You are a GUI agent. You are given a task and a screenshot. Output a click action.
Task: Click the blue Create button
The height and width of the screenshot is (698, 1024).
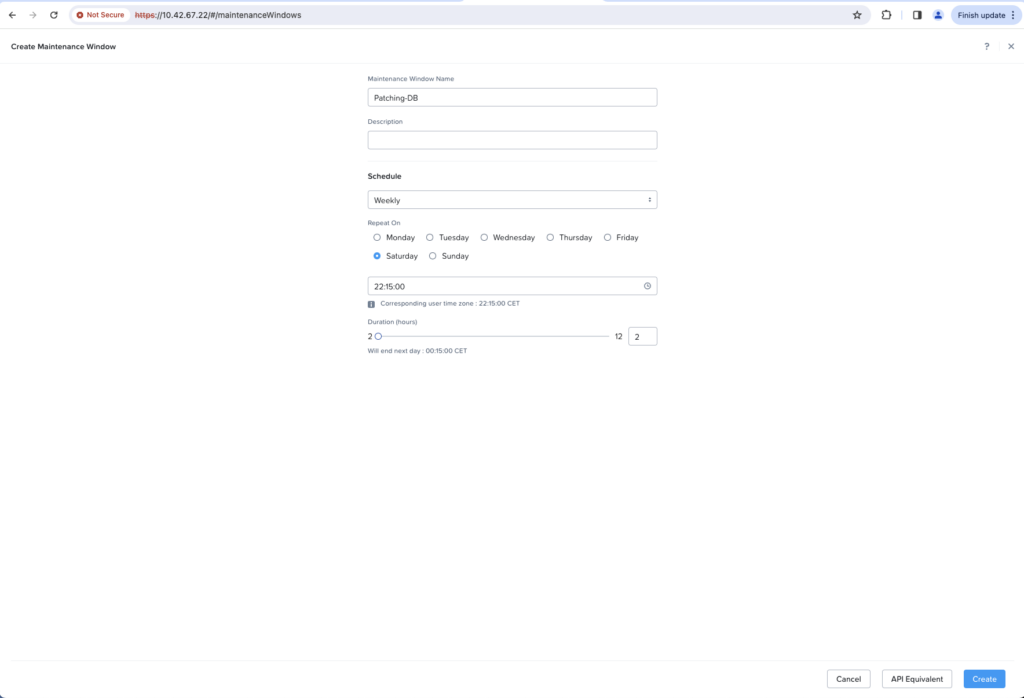point(984,679)
